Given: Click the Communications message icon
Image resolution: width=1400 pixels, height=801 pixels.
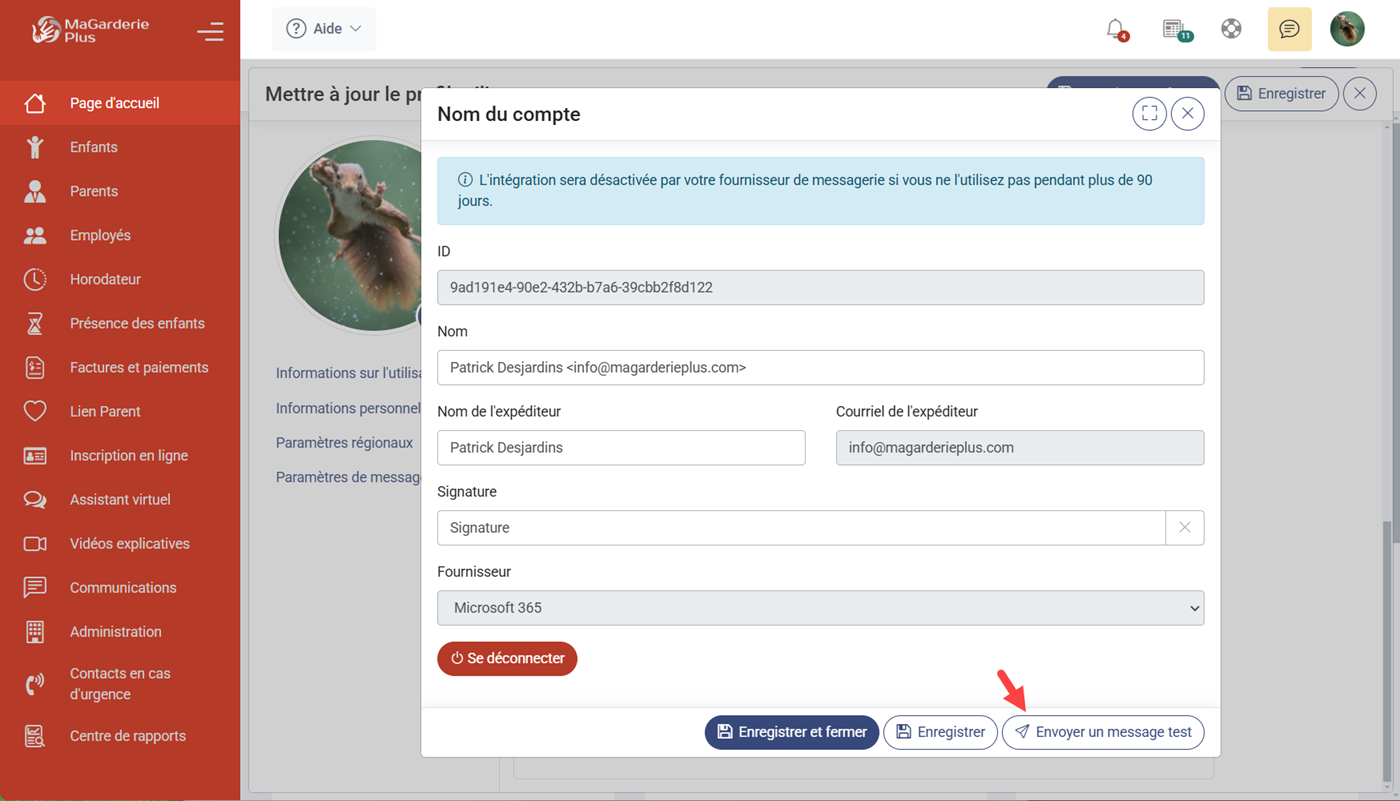Looking at the screenshot, I should [x=35, y=587].
